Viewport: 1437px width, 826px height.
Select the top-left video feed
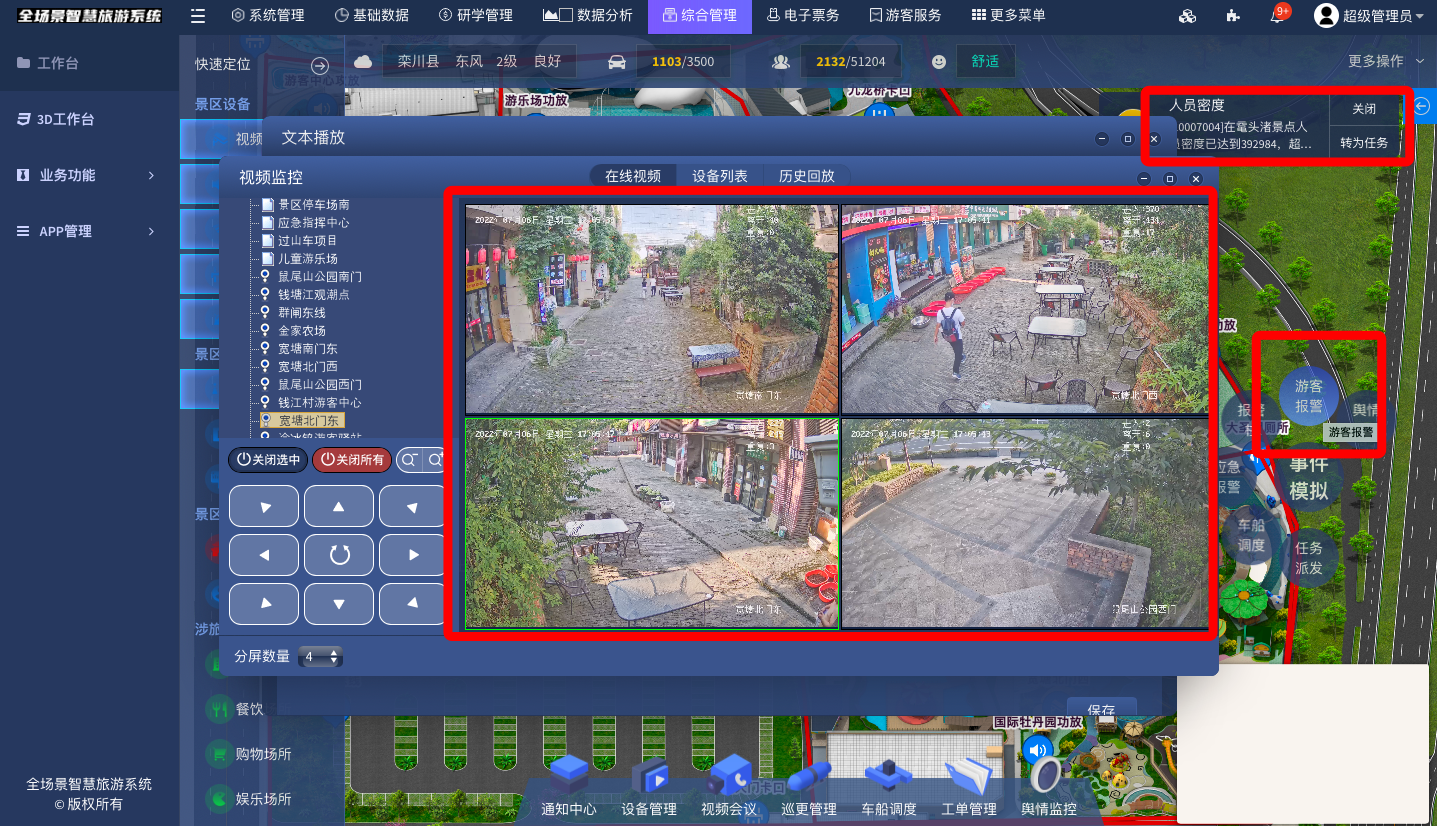tap(652, 309)
